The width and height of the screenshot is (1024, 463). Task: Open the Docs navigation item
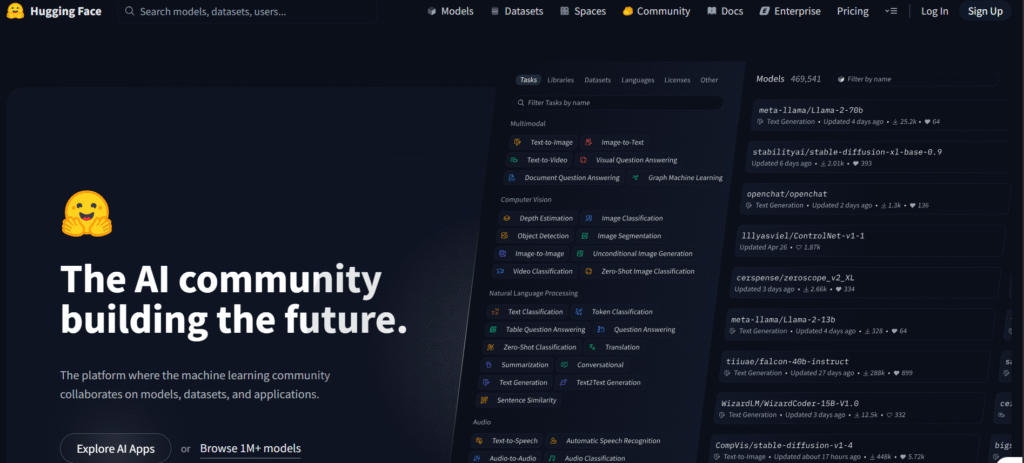(x=725, y=11)
